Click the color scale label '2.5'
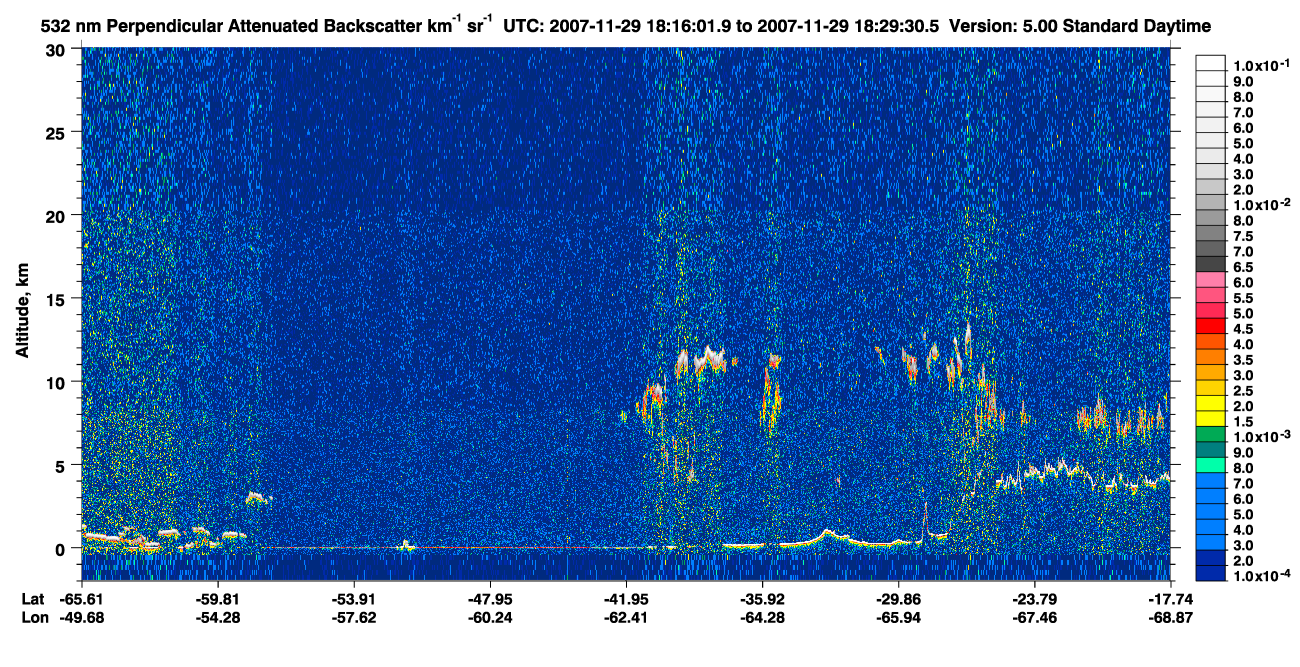Screen dimensions: 1300x667 1242,391
